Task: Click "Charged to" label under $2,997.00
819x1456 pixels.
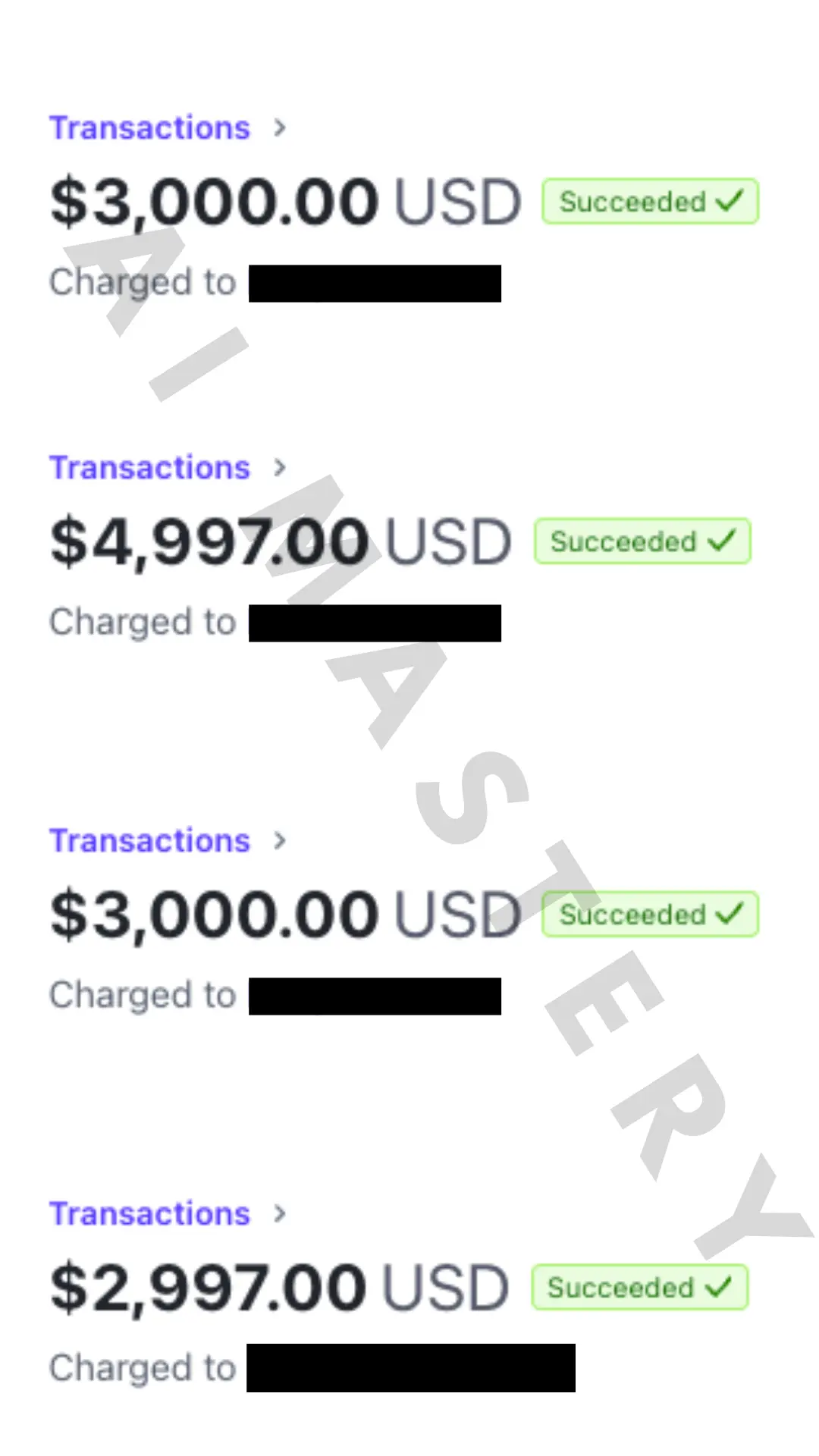Action: 143,1369
